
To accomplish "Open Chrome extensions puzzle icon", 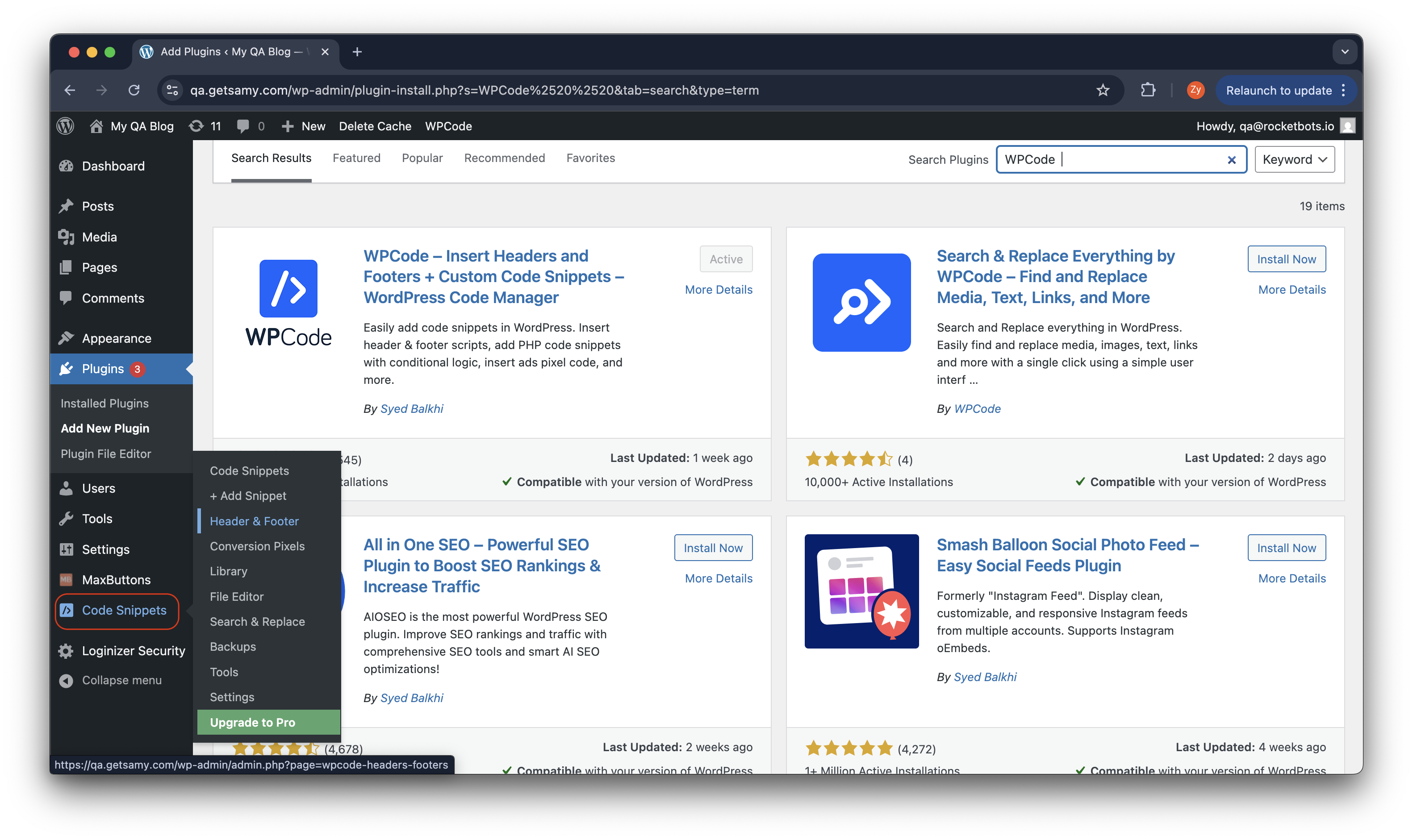I will pos(1147,90).
